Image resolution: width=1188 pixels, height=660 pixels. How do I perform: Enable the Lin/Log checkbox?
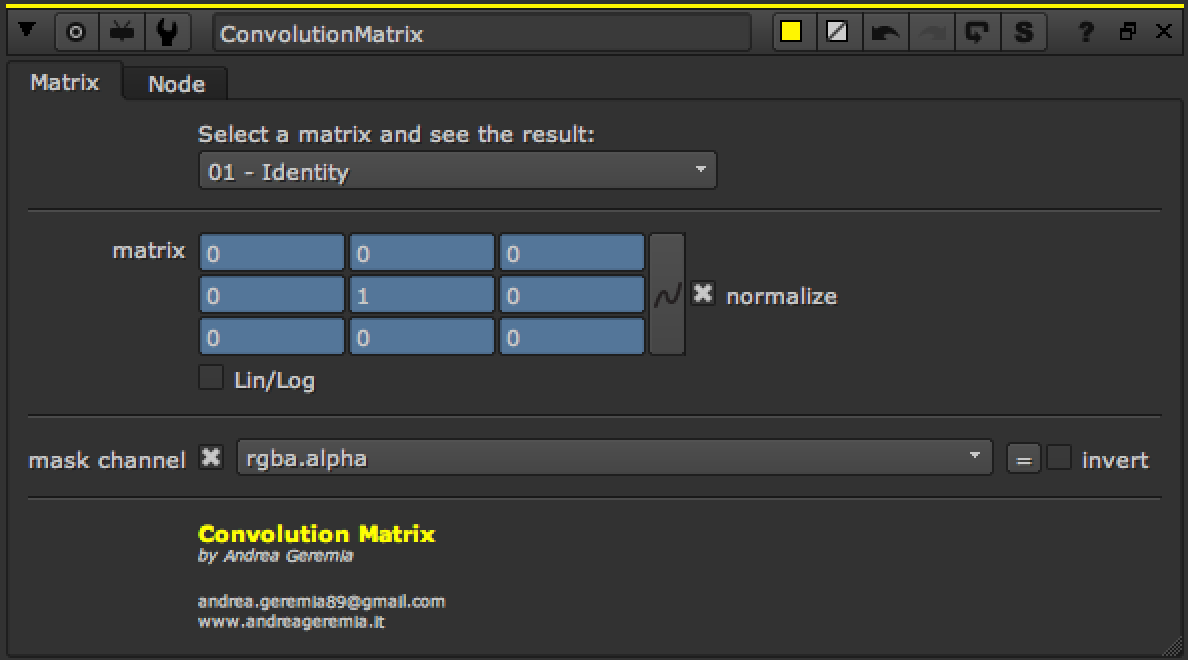pyautogui.click(x=211, y=378)
